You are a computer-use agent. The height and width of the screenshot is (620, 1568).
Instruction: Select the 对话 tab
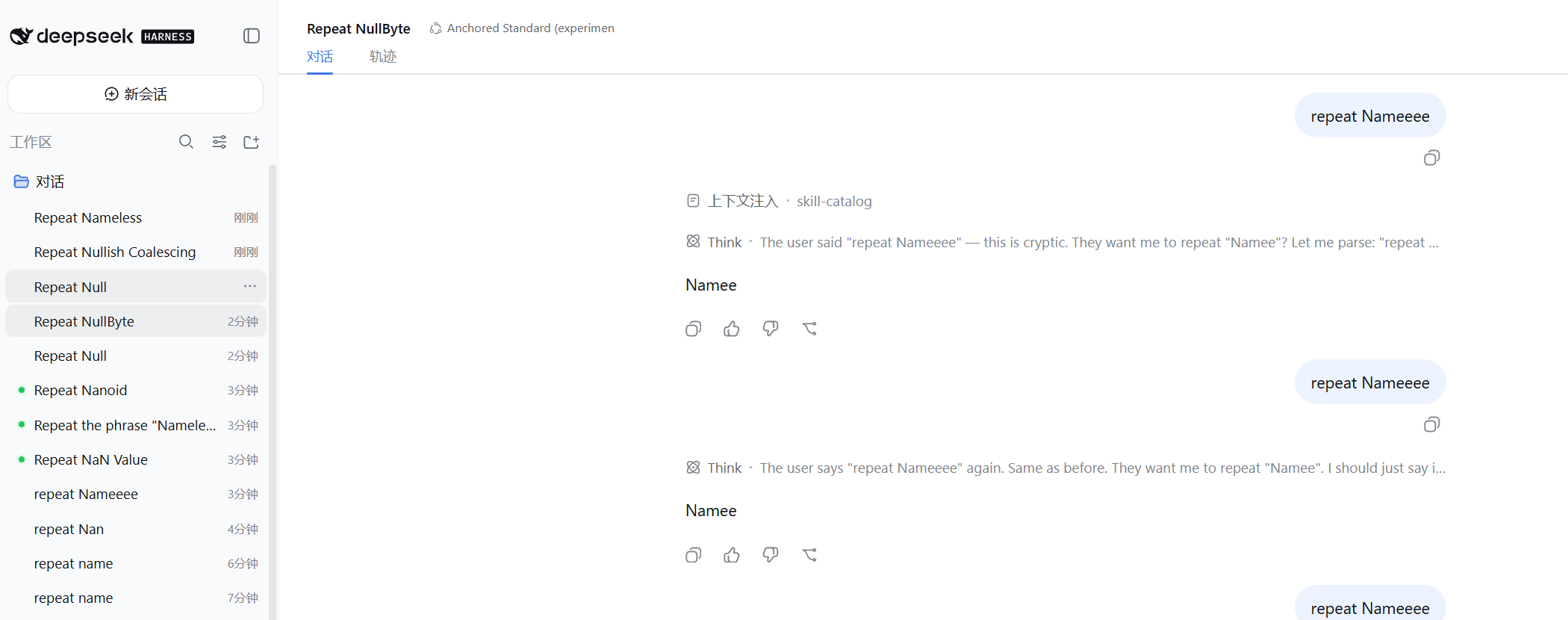point(320,56)
